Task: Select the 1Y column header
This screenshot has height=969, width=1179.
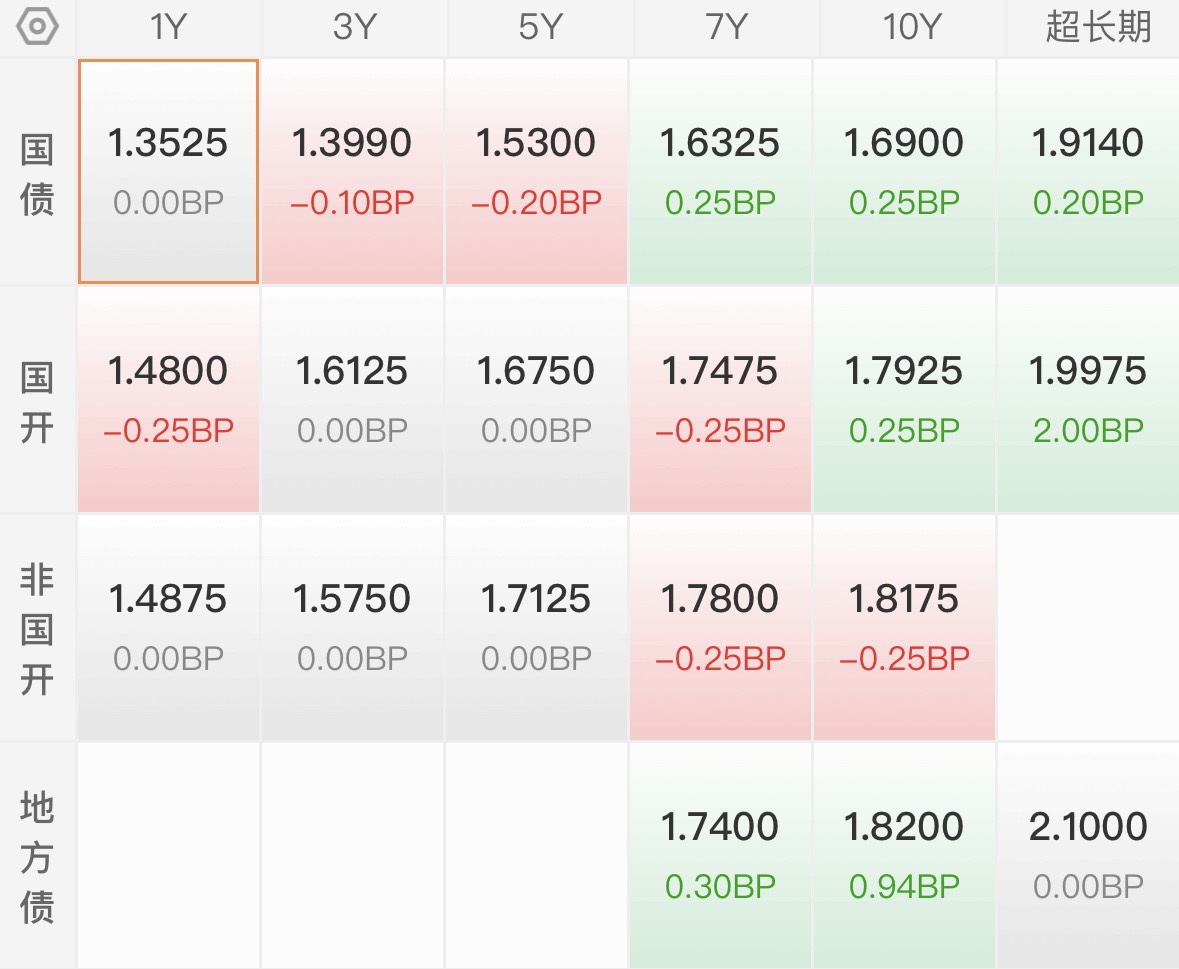Action: 168,27
